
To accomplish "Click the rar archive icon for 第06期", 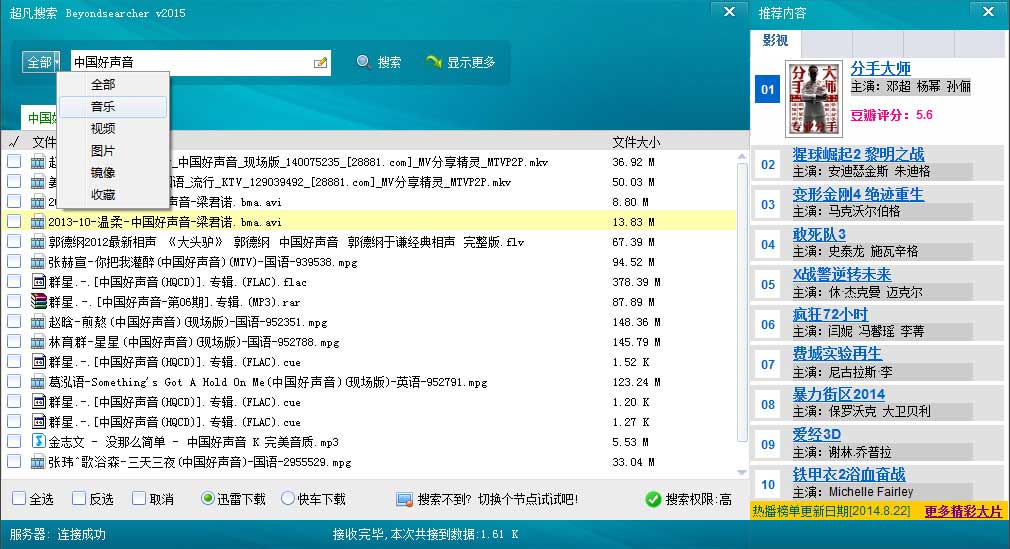I will pos(39,302).
